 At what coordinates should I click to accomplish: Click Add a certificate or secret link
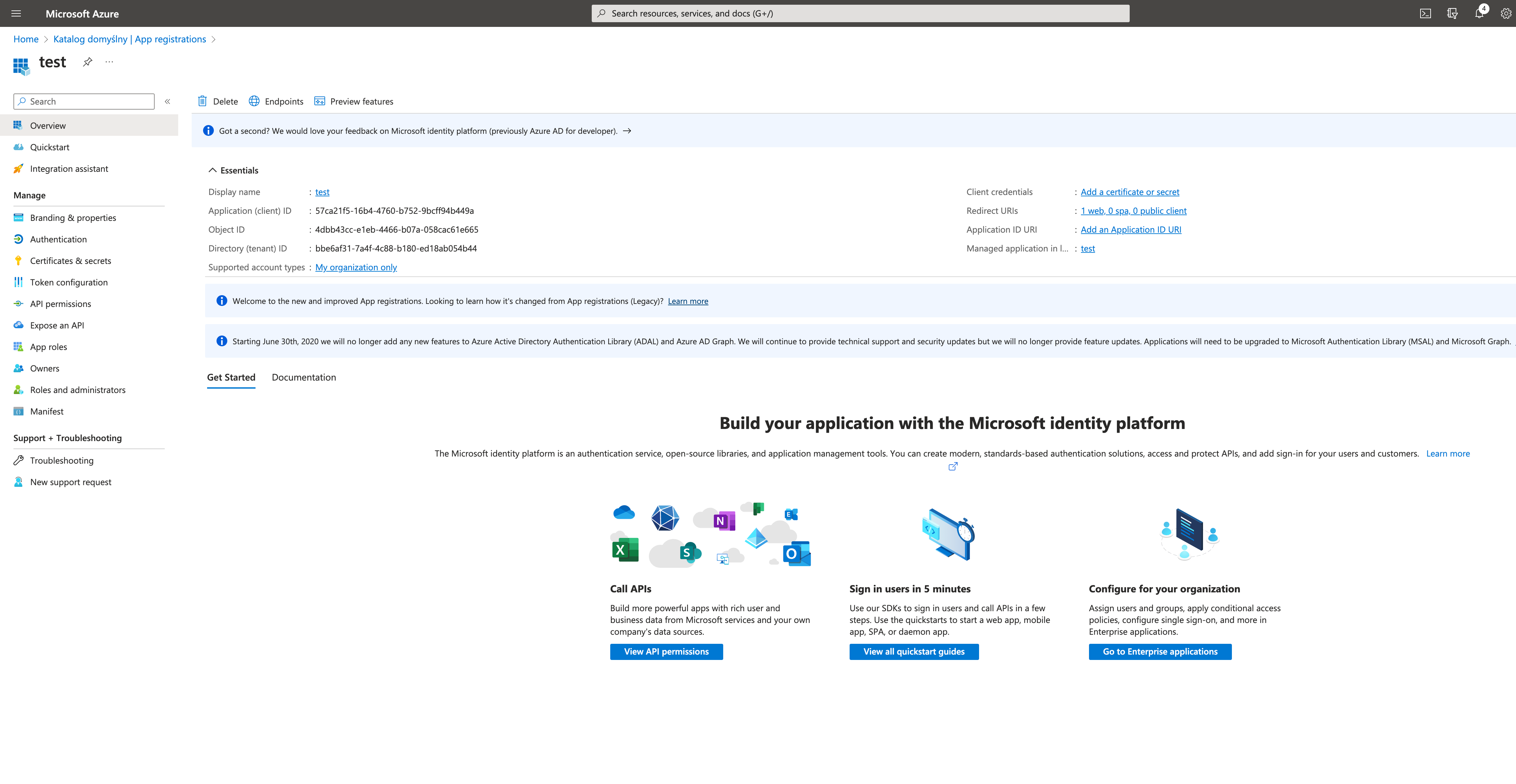point(1130,192)
